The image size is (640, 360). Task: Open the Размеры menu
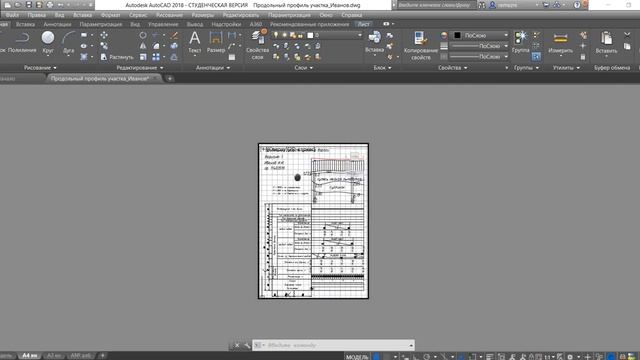click(202, 15)
